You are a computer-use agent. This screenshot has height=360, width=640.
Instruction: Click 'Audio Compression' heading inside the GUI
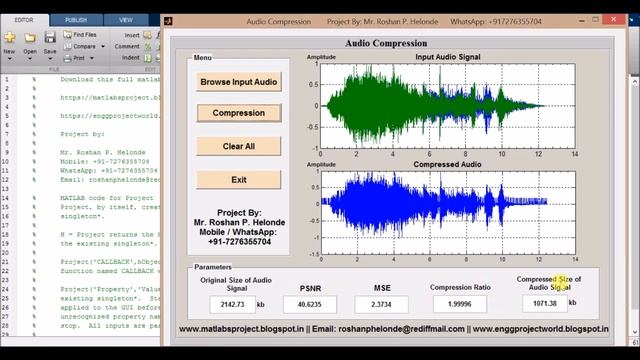[x=386, y=43]
